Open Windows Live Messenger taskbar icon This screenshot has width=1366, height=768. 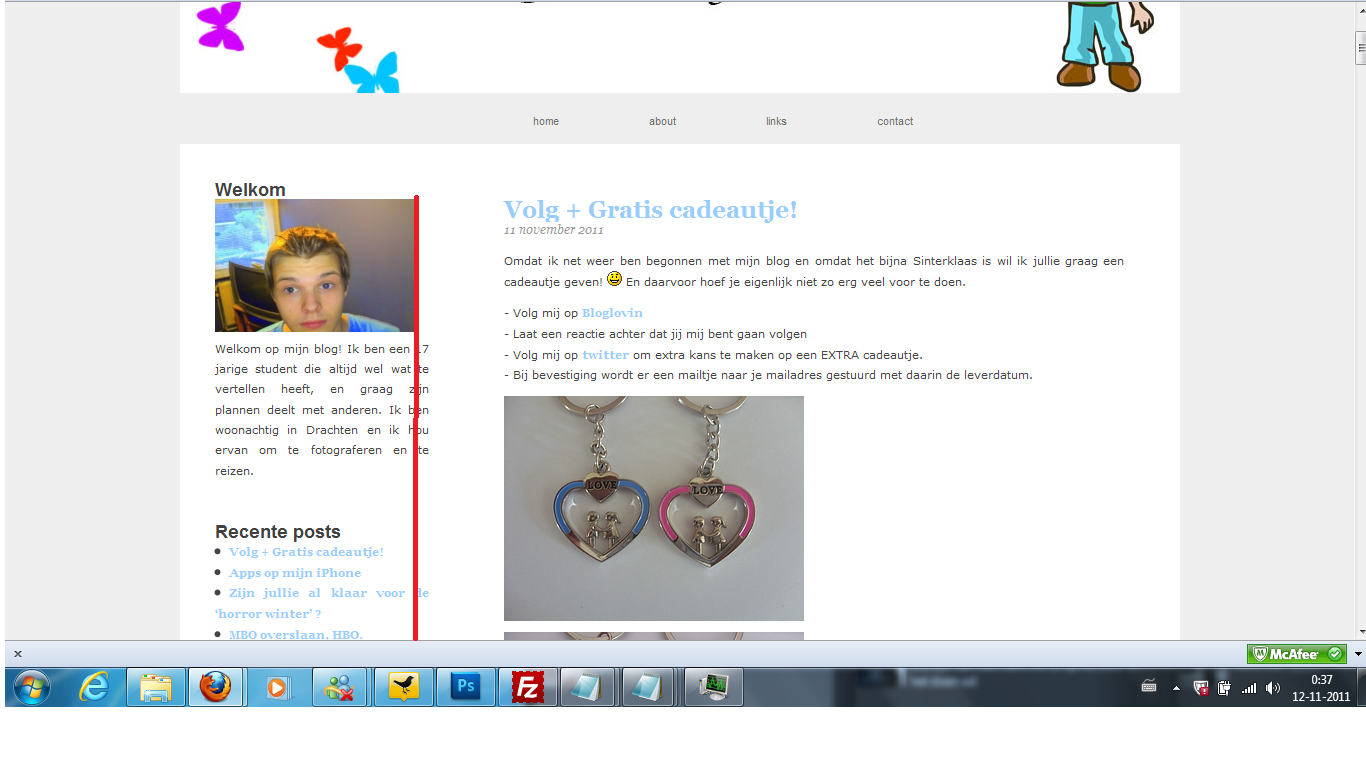[340, 687]
